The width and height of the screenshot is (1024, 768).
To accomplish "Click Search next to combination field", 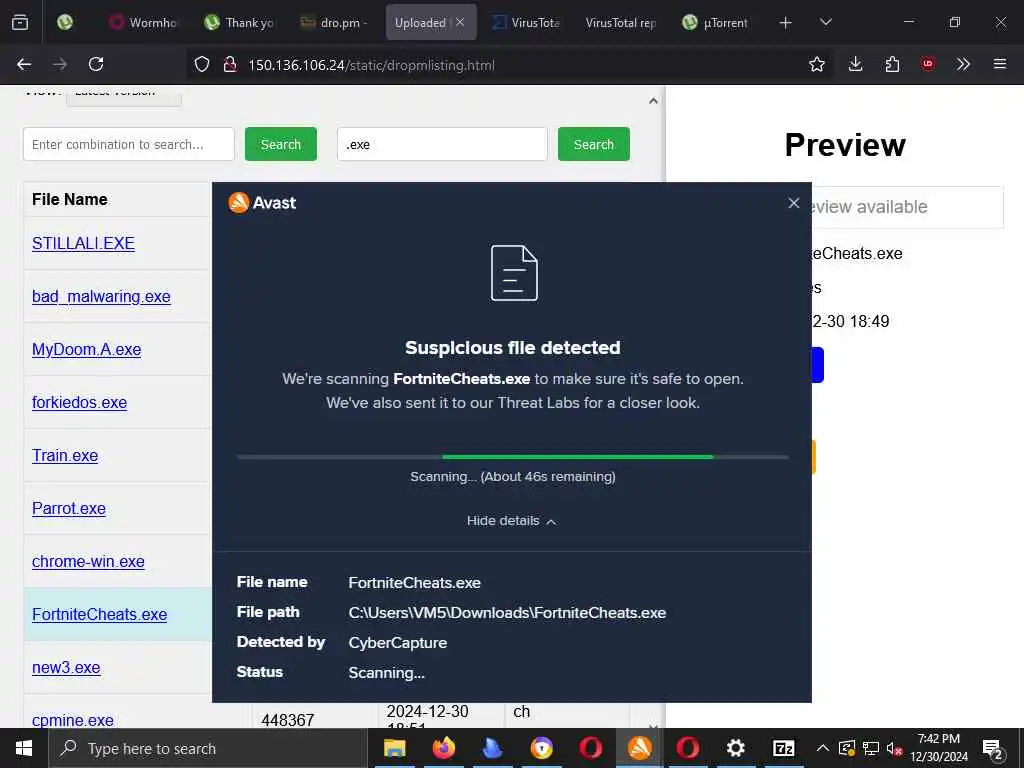I will [x=281, y=144].
